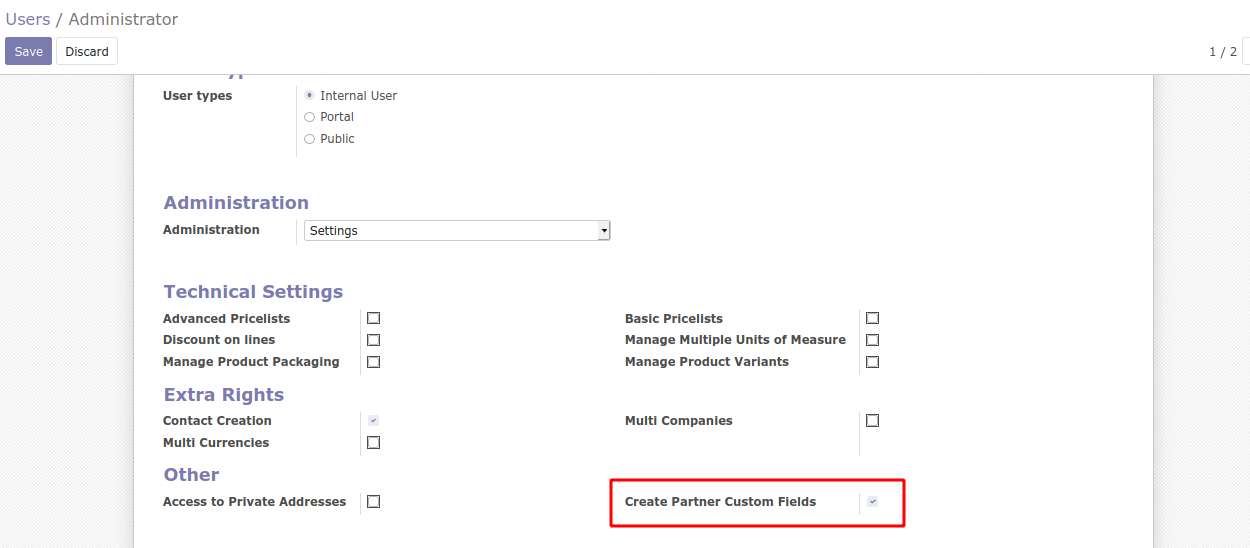Check the Discount on lines option
The width and height of the screenshot is (1250, 548).
point(373,340)
